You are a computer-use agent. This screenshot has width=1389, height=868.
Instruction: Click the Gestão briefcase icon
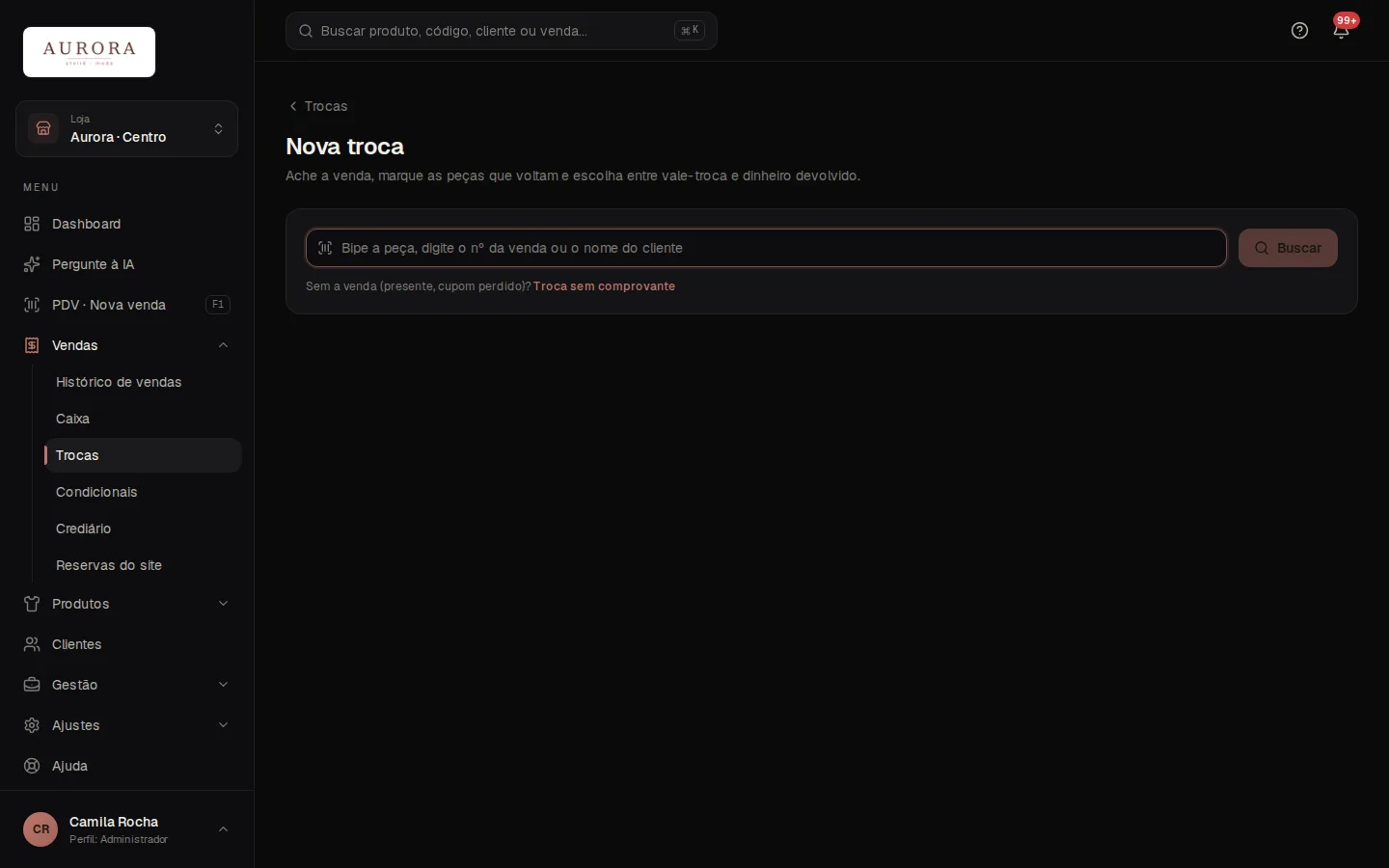(32, 685)
